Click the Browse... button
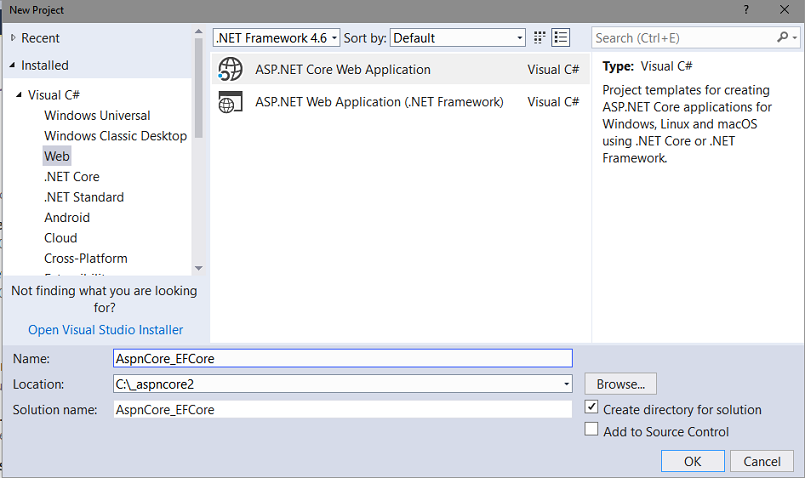Image resolution: width=805 pixels, height=478 pixels. pos(620,384)
